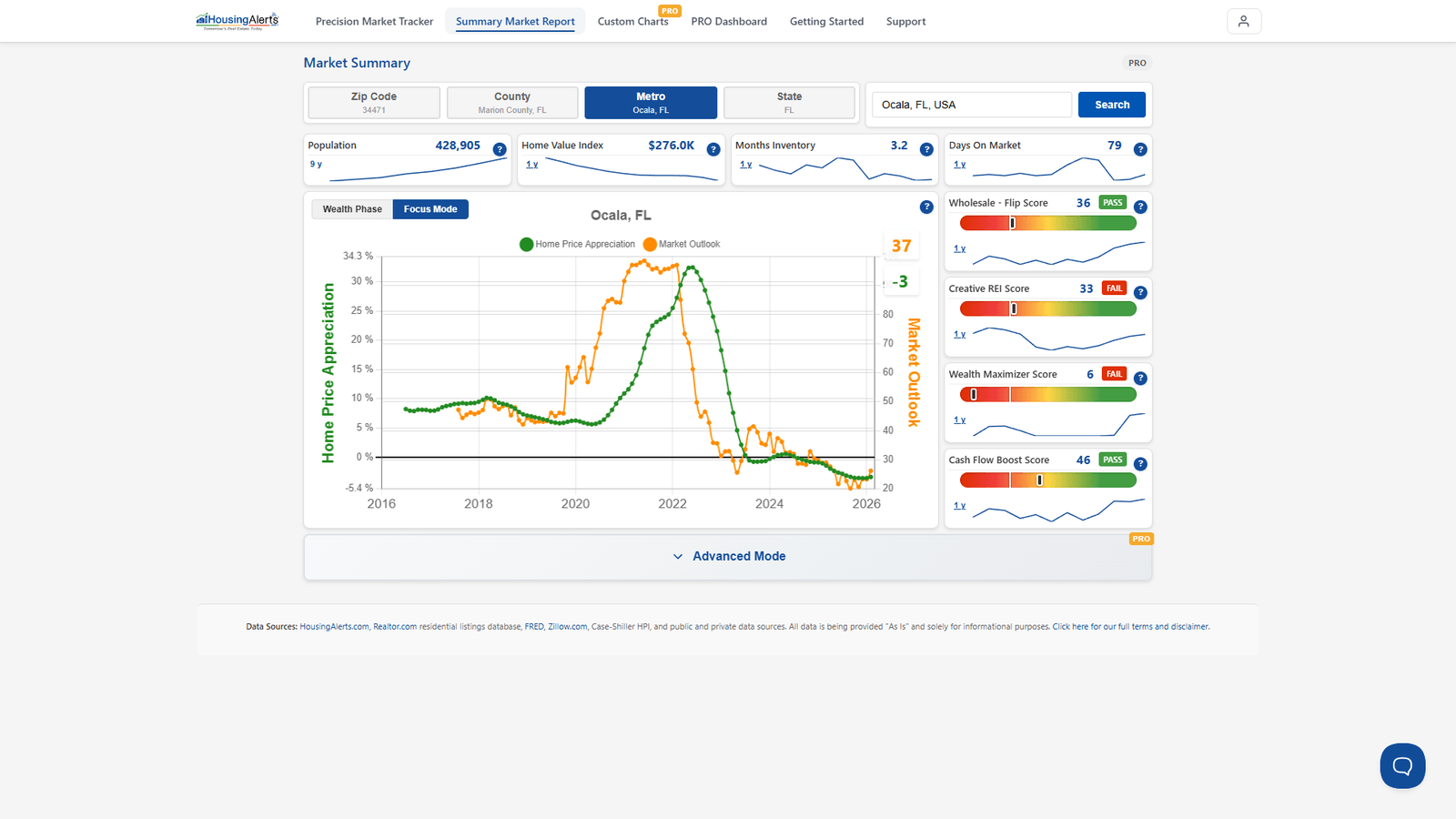This screenshot has height=819, width=1456.
Task: Switch chart to Focus Mode
Action: pos(430,209)
